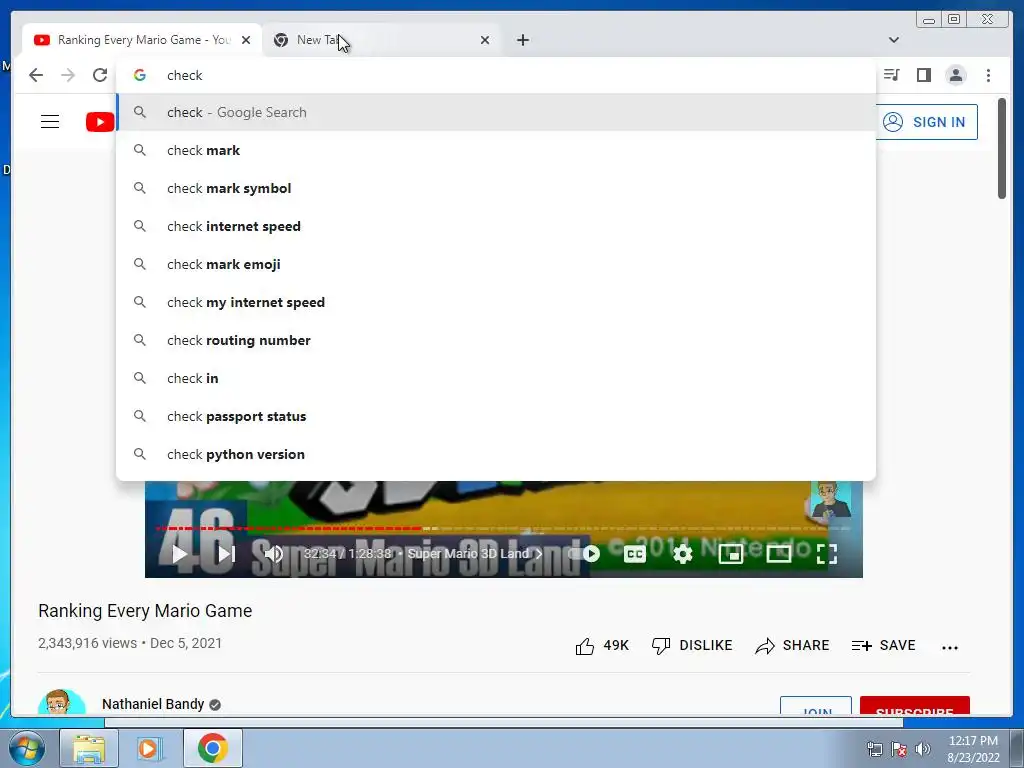Go back with the browser back arrow
Viewport: 1024px width, 768px height.
click(36, 75)
